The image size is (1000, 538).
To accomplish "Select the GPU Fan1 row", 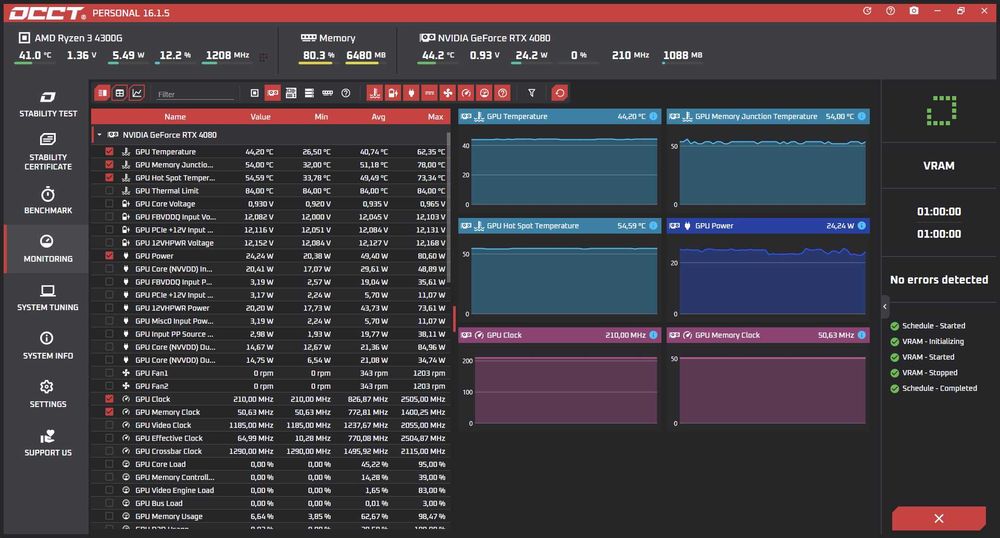I will pos(270,373).
